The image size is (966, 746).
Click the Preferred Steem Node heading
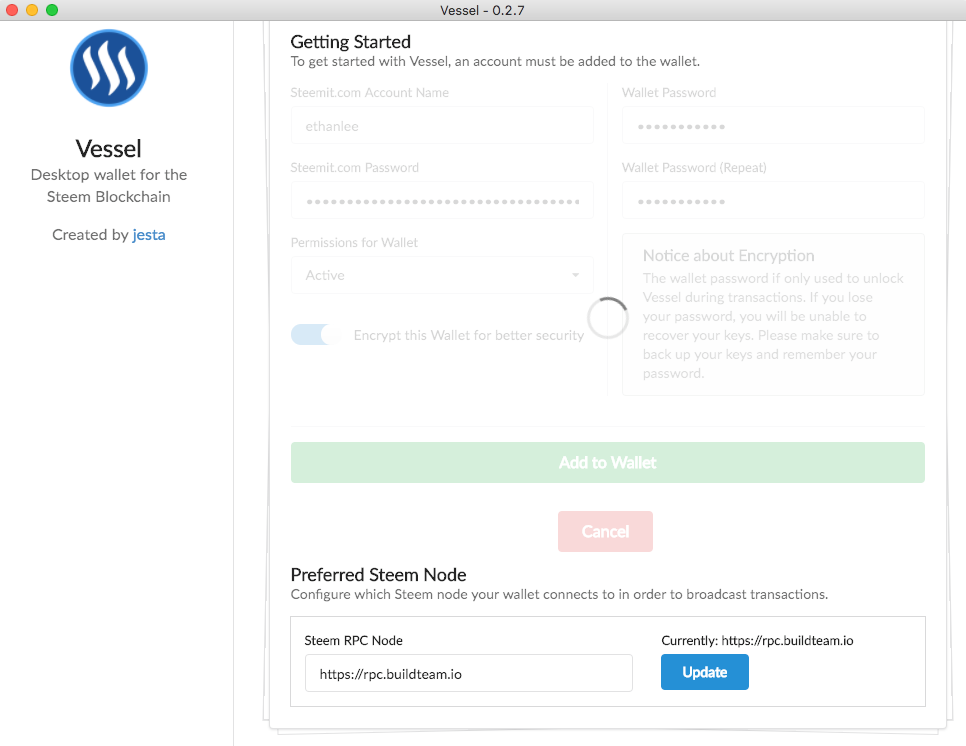coord(378,575)
